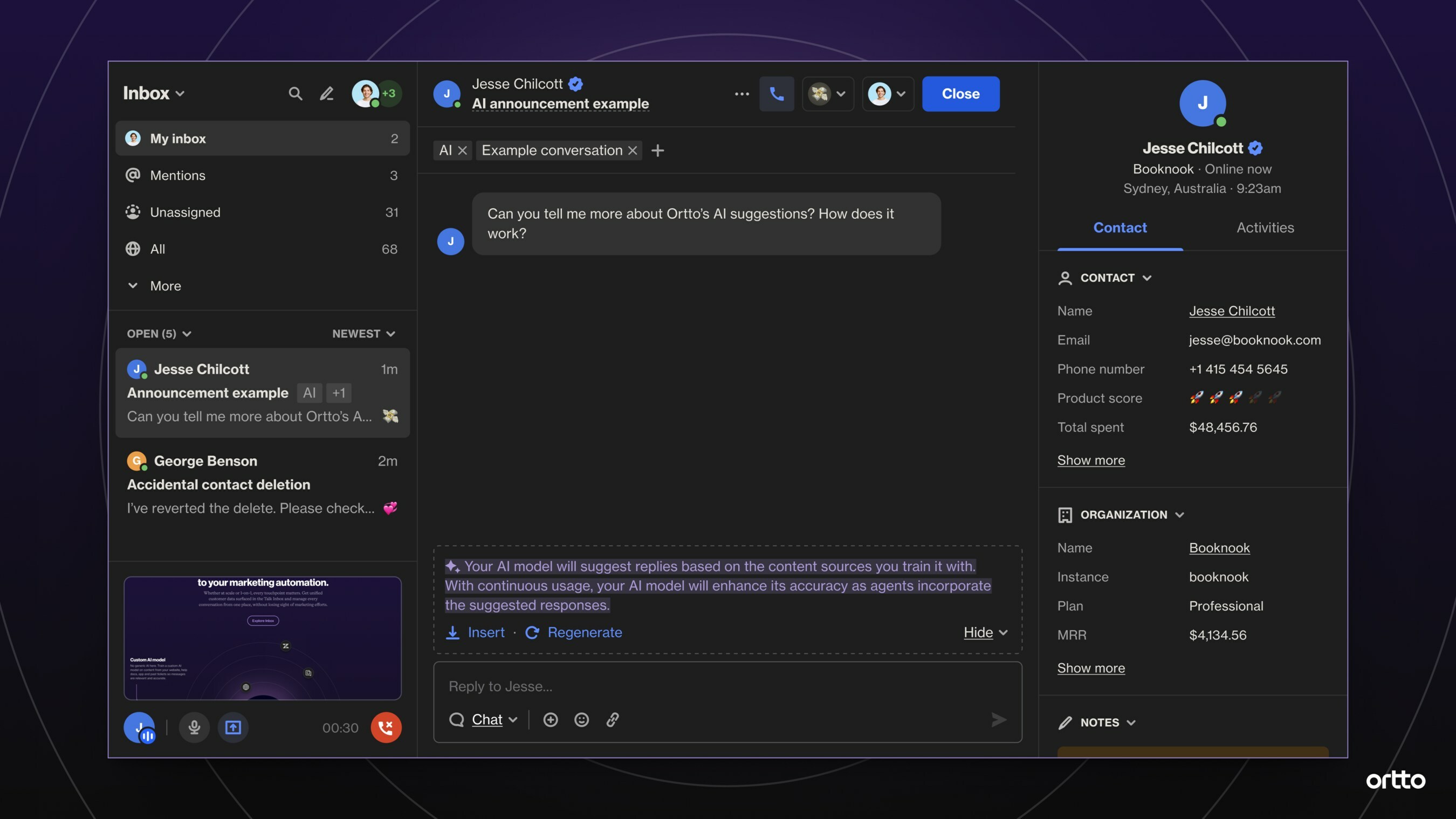The height and width of the screenshot is (819, 1456).
Task: Toggle screen share in call controls
Action: [233, 727]
